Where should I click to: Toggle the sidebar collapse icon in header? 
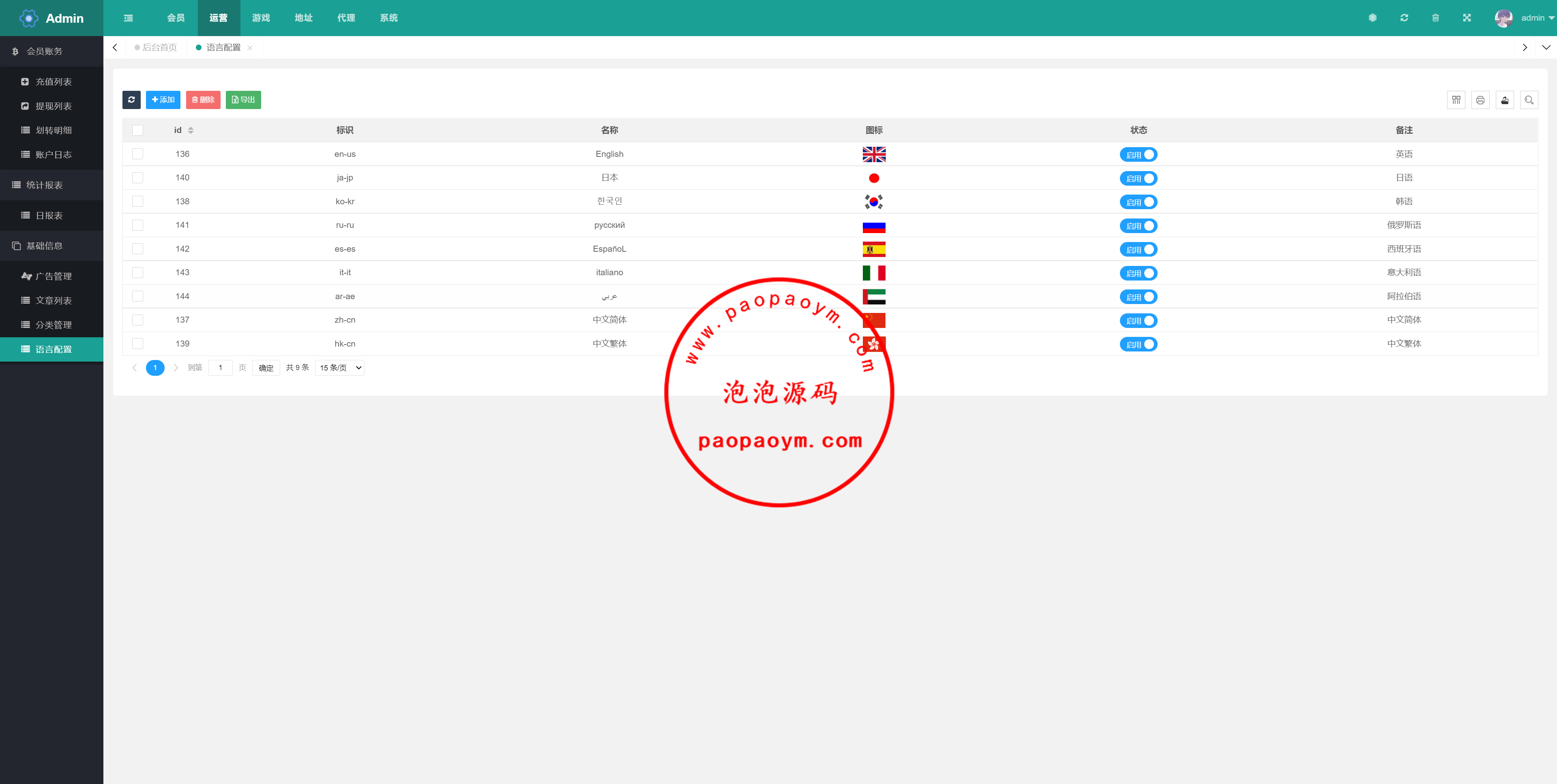(x=128, y=18)
